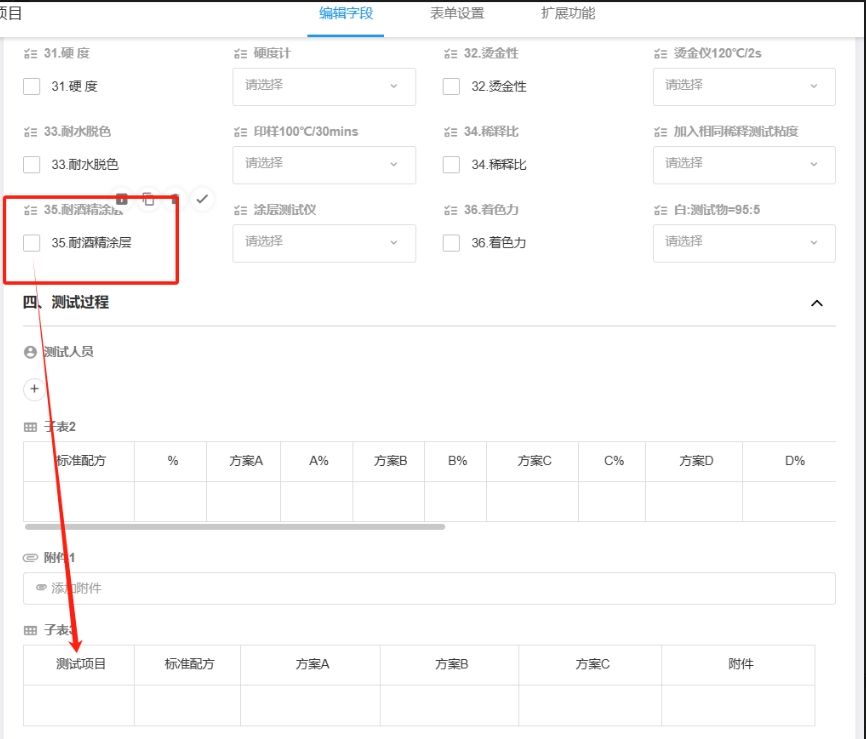Switch to the 表单设置 tab
866x739 pixels.
pos(457,14)
